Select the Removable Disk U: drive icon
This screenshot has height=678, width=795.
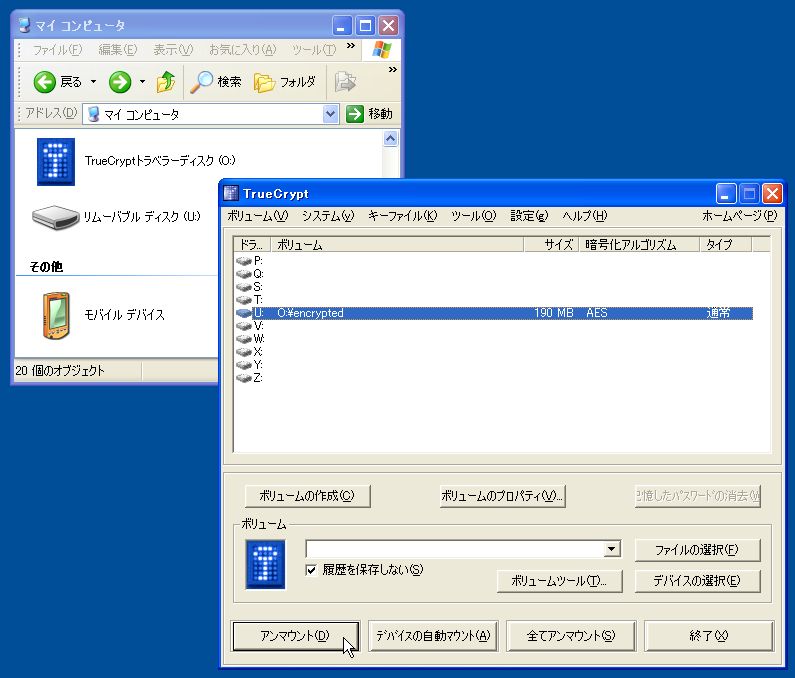tap(55, 217)
